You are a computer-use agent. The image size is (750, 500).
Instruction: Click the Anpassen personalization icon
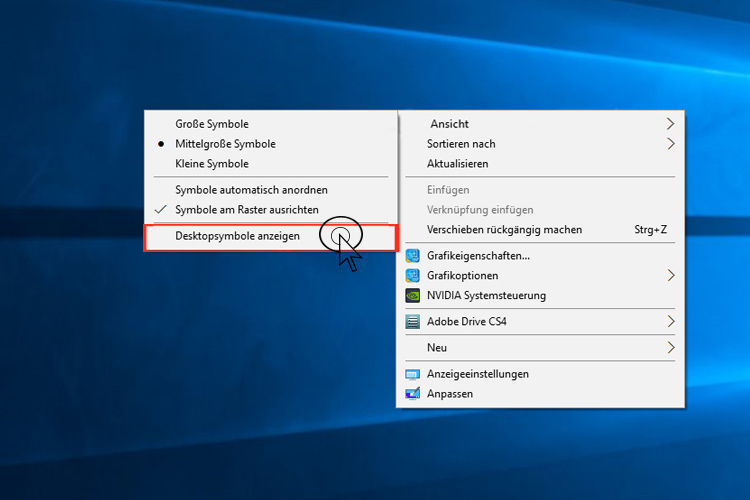412,394
